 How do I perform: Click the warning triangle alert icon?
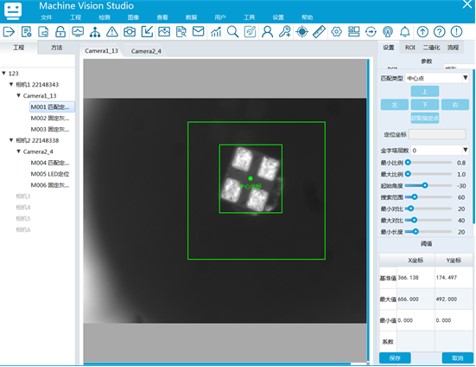(112, 32)
